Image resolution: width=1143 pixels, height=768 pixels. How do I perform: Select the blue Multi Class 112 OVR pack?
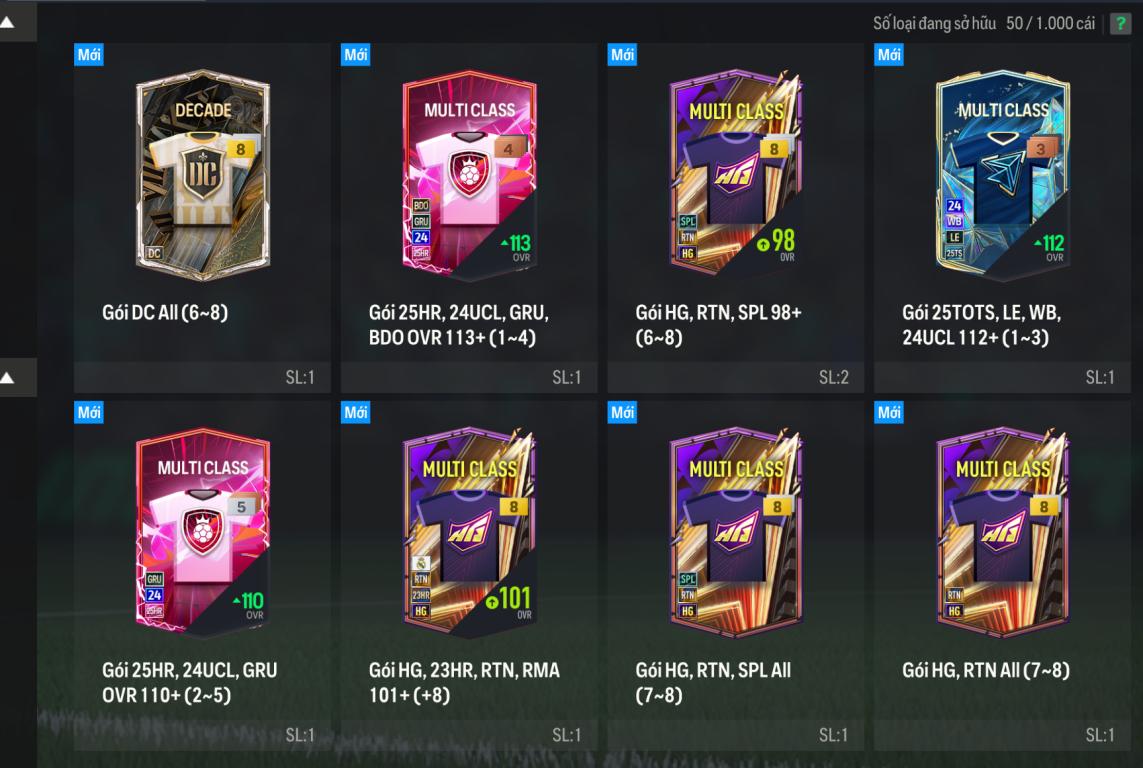[x=1003, y=176]
